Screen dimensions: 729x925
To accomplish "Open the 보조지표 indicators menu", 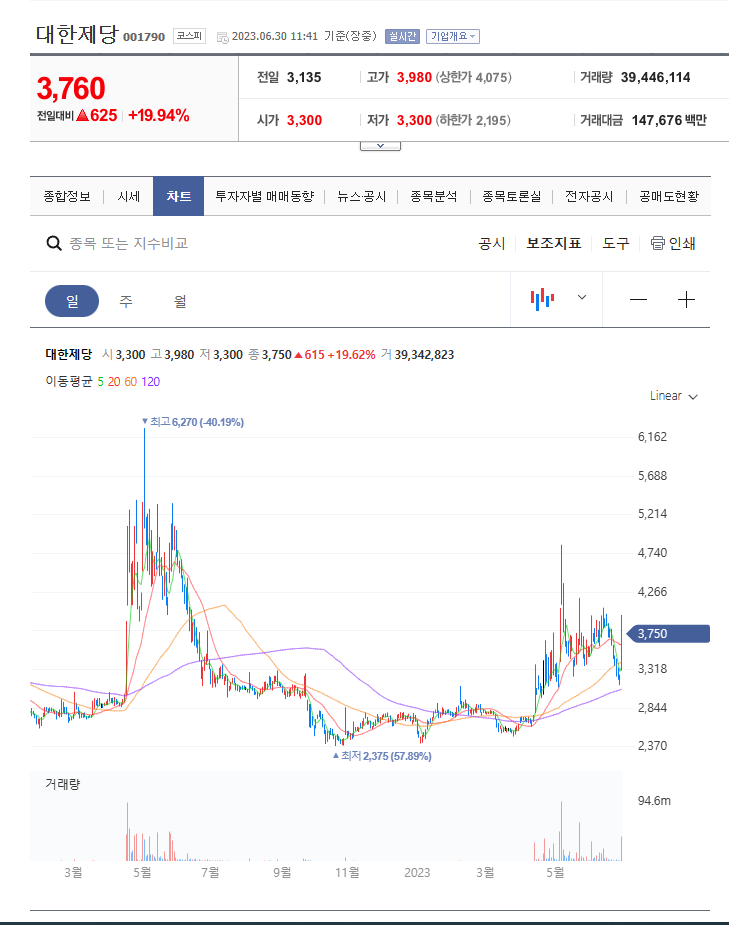I will pyautogui.click(x=553, y=243).
